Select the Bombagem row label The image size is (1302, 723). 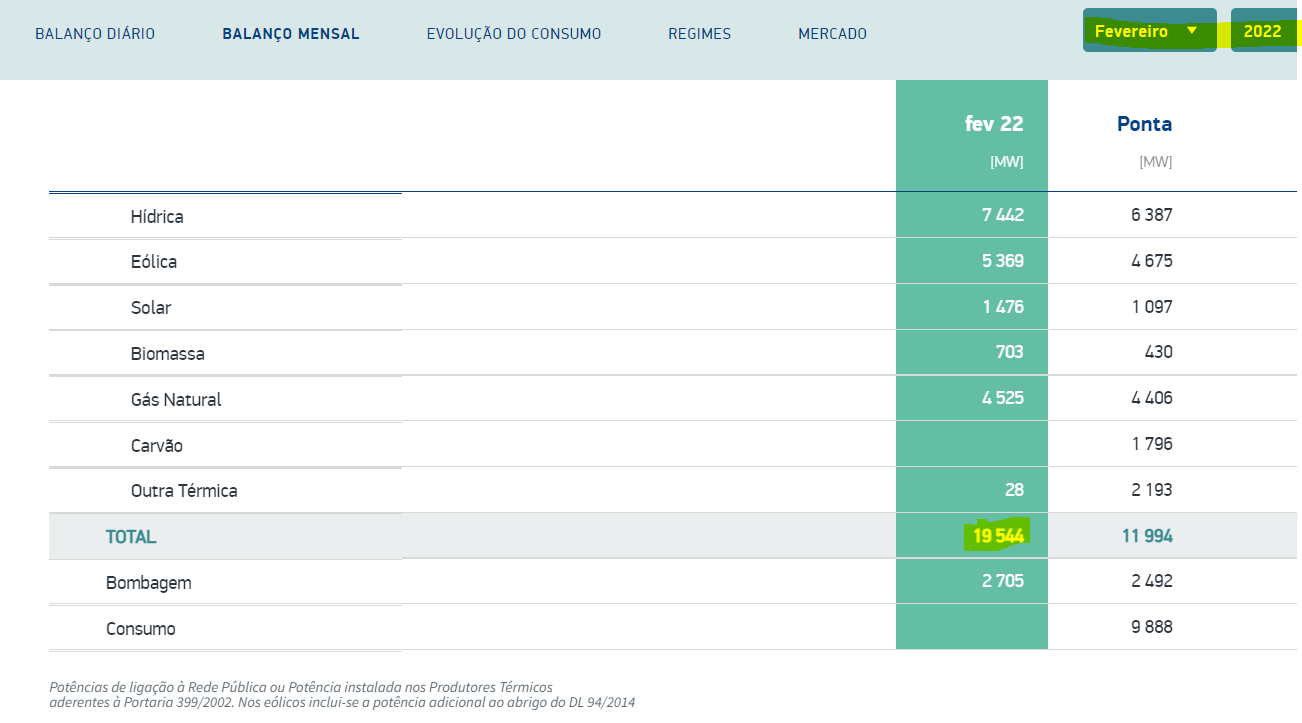148,583
